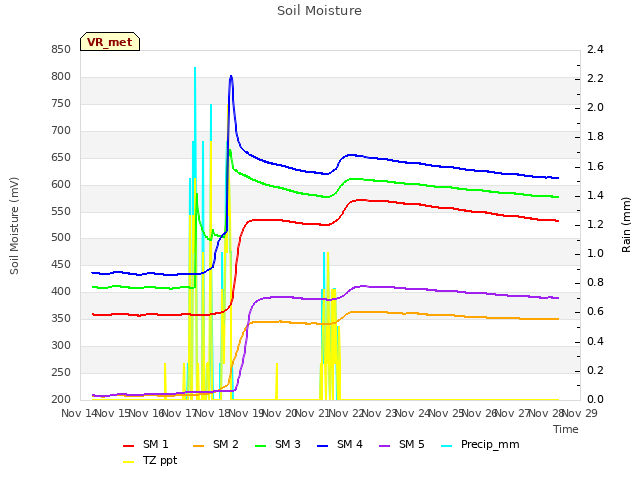Select SM 1 legend entry

pos(146,444)
